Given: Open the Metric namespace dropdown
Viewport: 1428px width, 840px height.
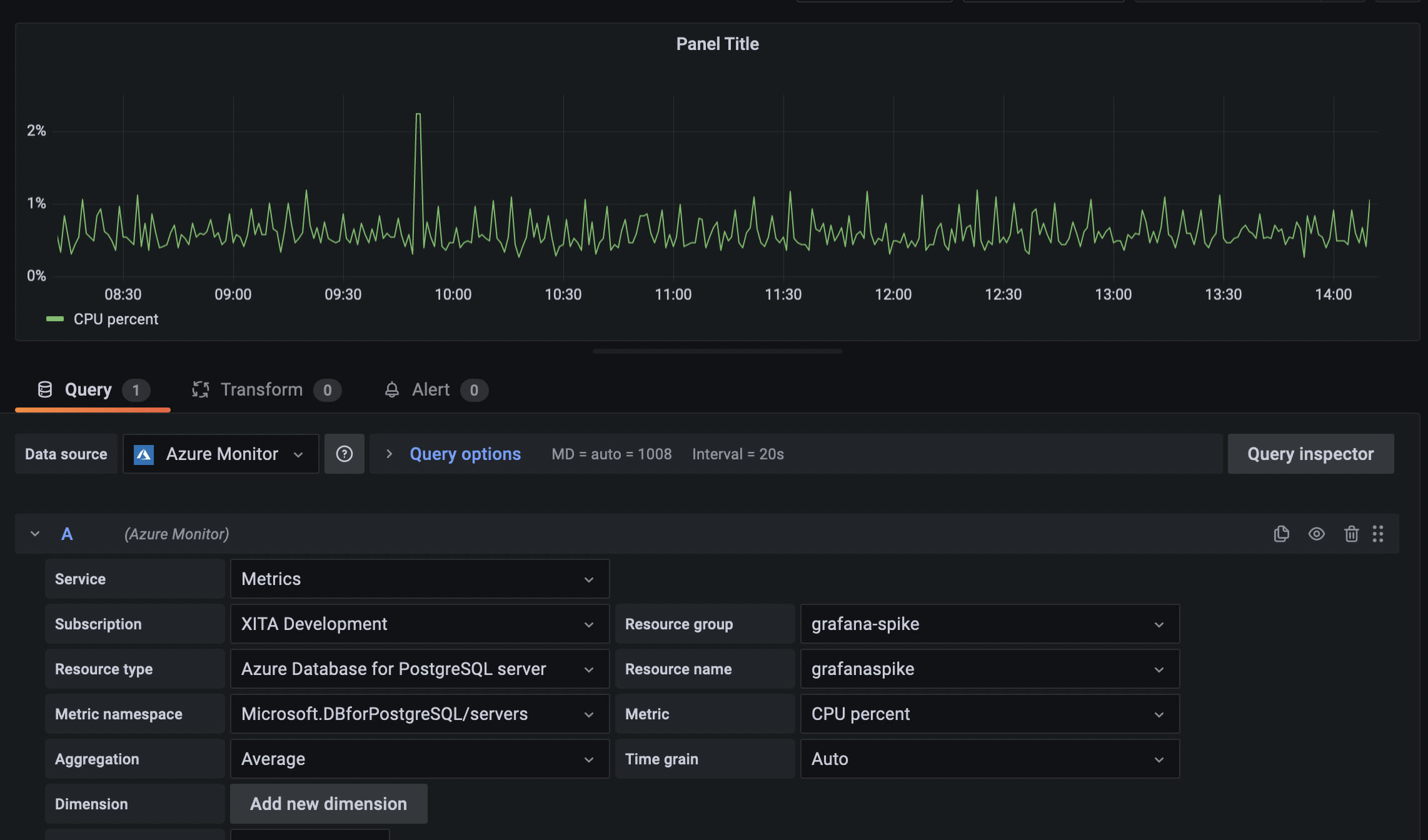Looking at the screenshot, I should [420, 714].
